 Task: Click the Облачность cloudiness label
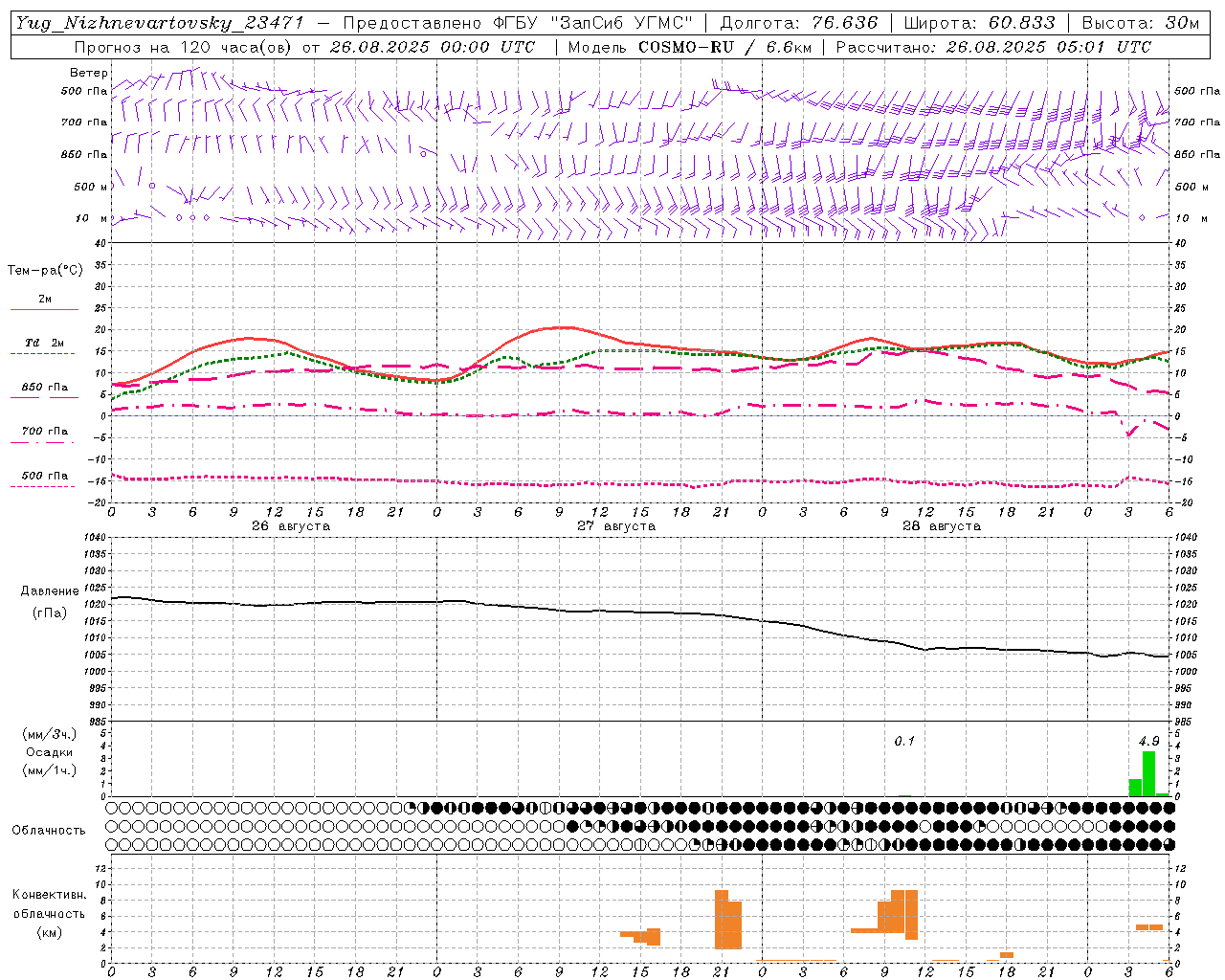[48, 831]
